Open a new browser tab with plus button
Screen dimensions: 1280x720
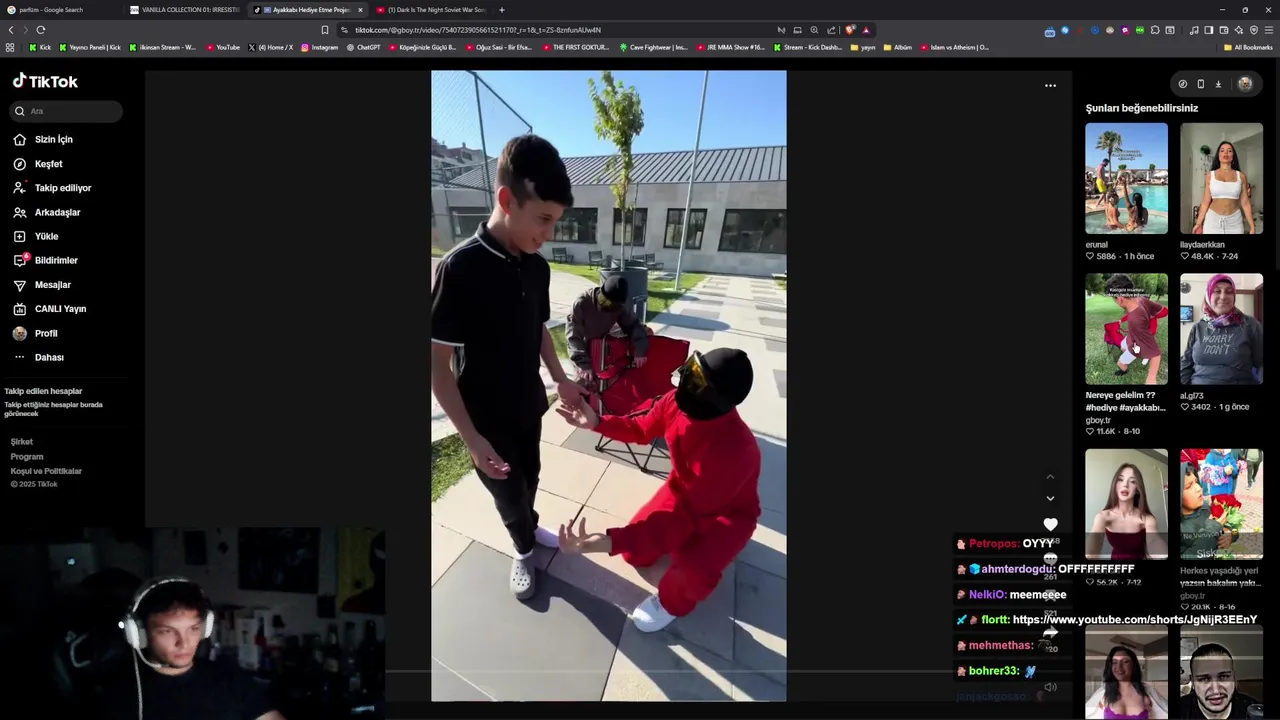502,10
